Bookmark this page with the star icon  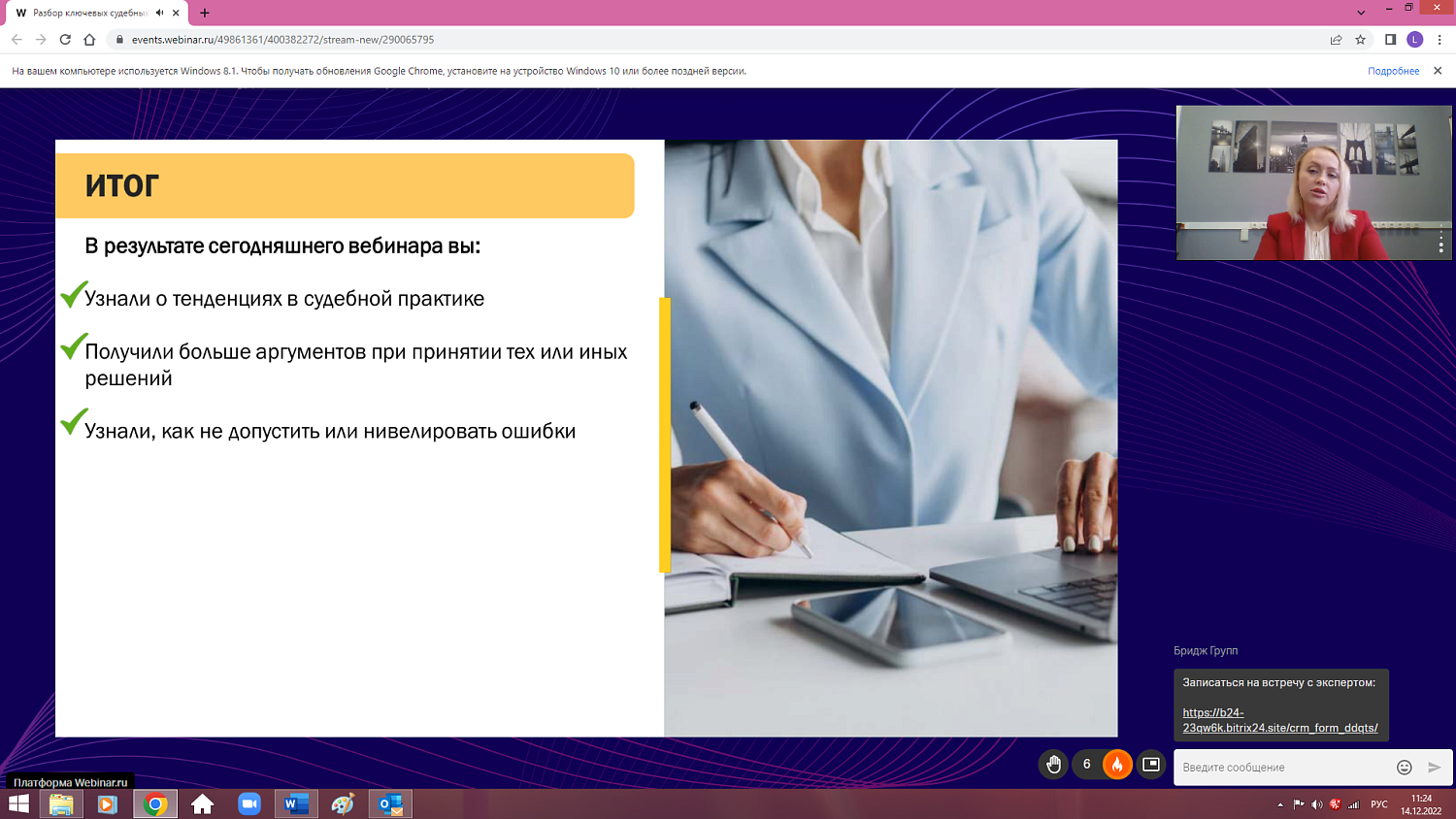tap(1361, 40)
